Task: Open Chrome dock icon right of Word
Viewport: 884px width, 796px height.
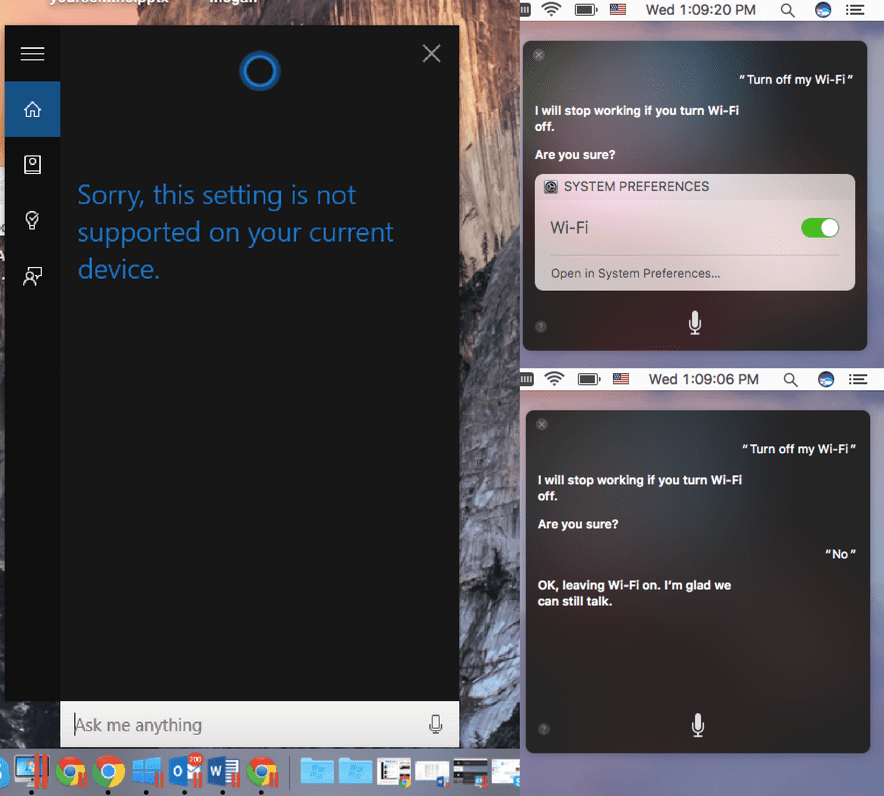Action: click(x=261, y=771)
